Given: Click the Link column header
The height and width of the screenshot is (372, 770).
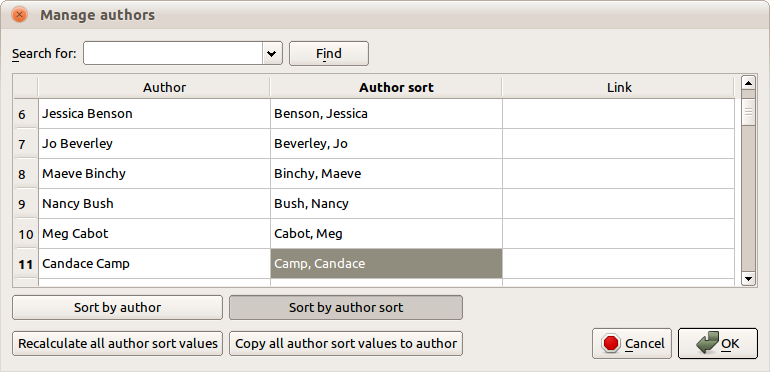Looking at the screenshot, I should (x=618, y=87).
